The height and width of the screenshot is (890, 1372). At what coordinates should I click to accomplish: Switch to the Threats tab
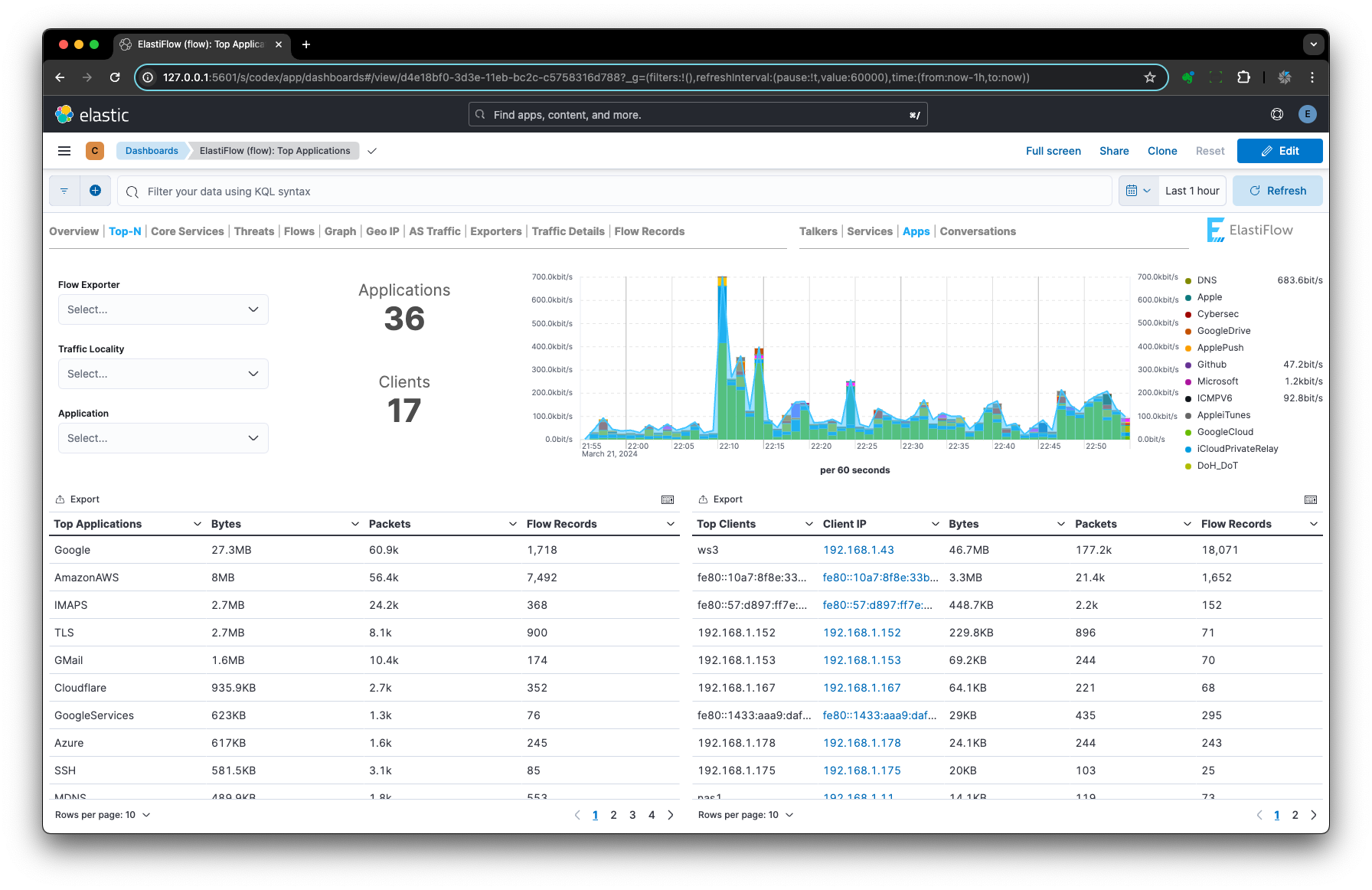(254, 231)
